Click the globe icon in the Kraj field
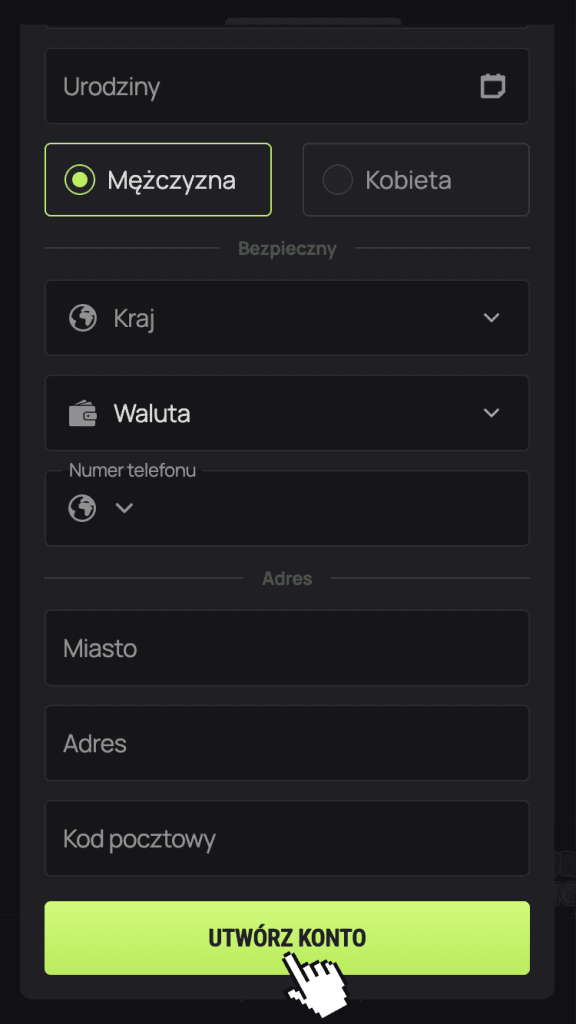Screen dimensions: 576x1024 pos(81,318)
